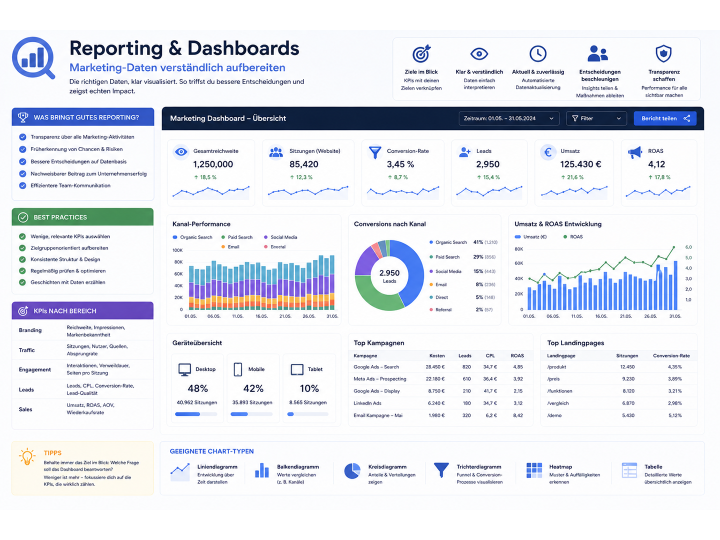Click the Tablet device icon

pos(297,369)
